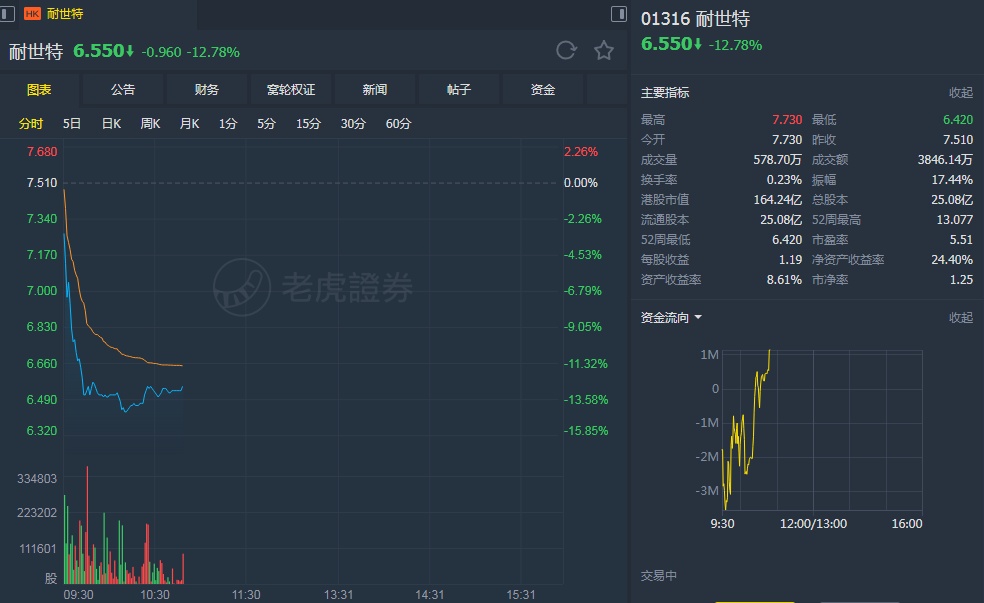
Task: Click the left panel layout icon
Action: coord(9,14)
